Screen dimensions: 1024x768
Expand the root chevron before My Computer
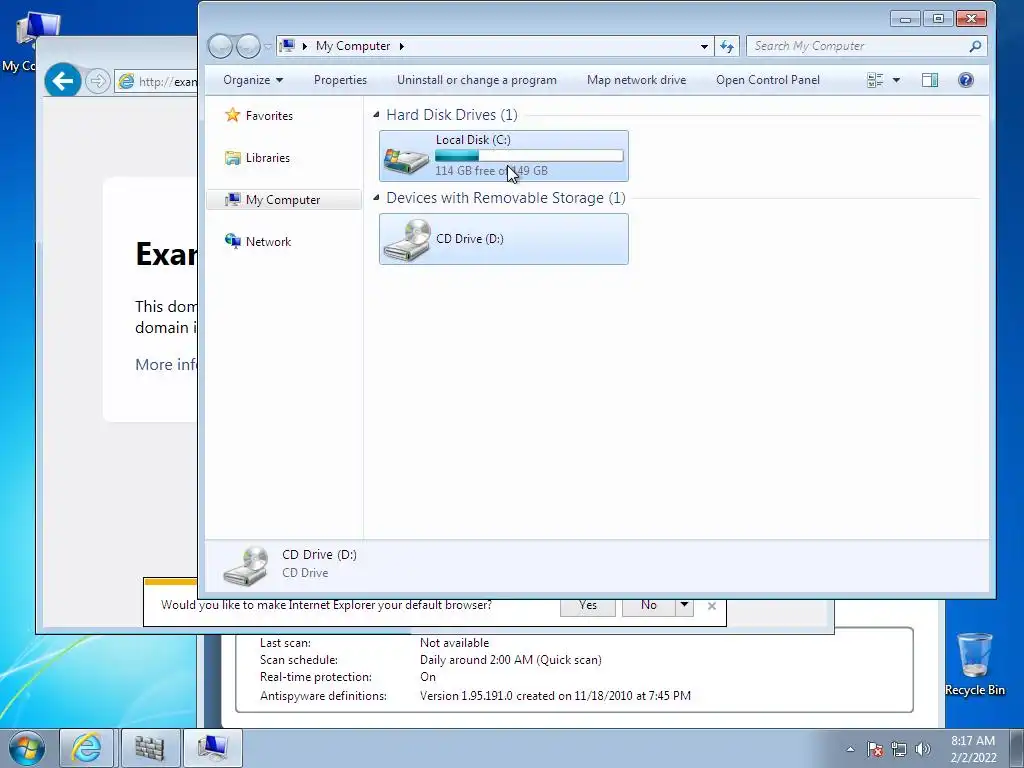pyautogui.click(x=304, y=46)
